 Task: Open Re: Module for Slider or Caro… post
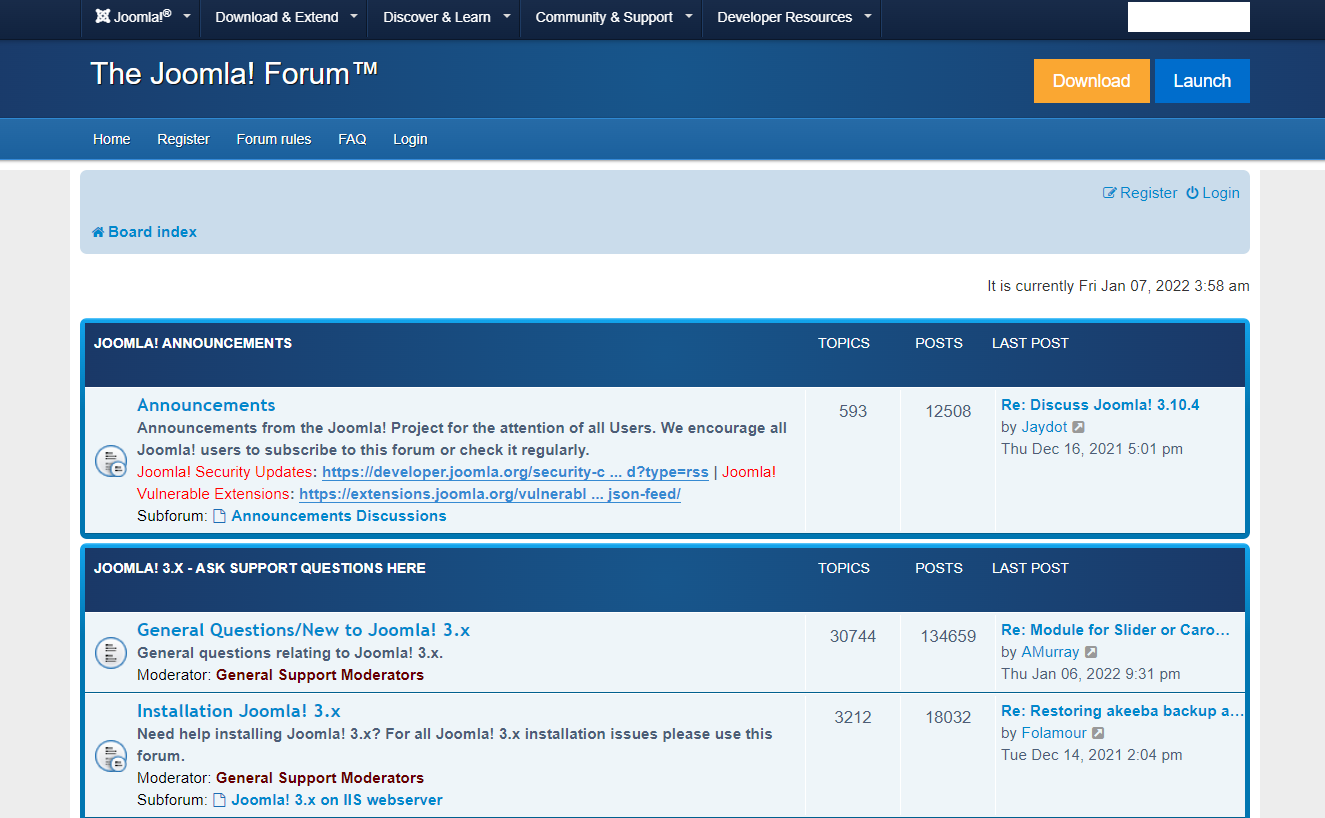1115,630
